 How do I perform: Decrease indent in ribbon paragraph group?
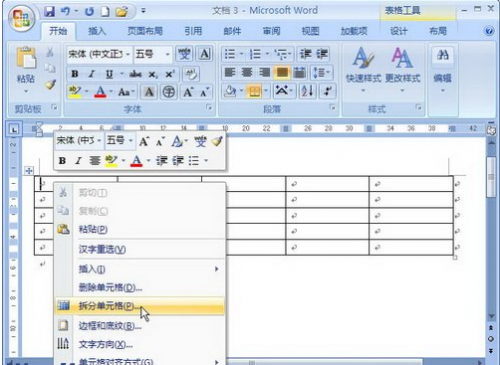305,54
